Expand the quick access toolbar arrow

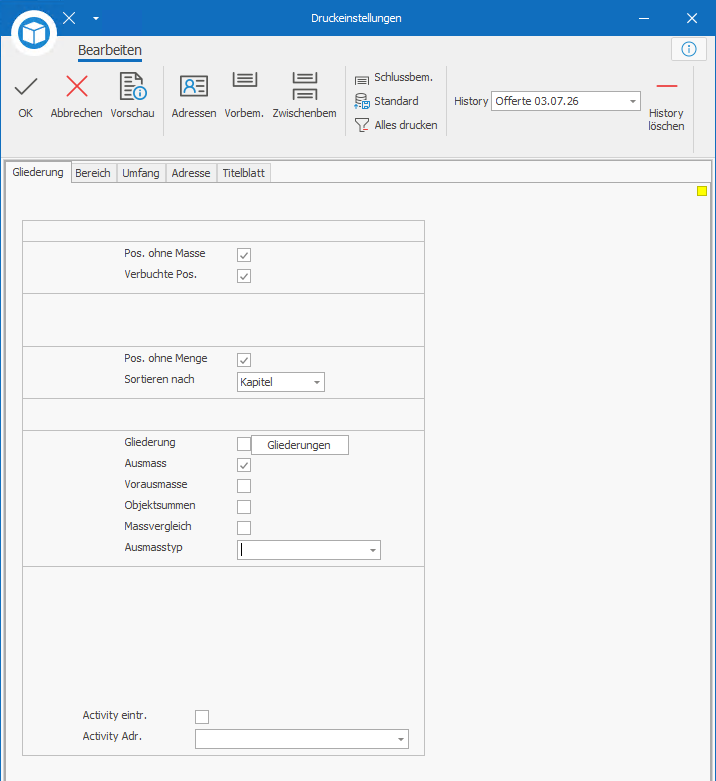click(96, 18)
